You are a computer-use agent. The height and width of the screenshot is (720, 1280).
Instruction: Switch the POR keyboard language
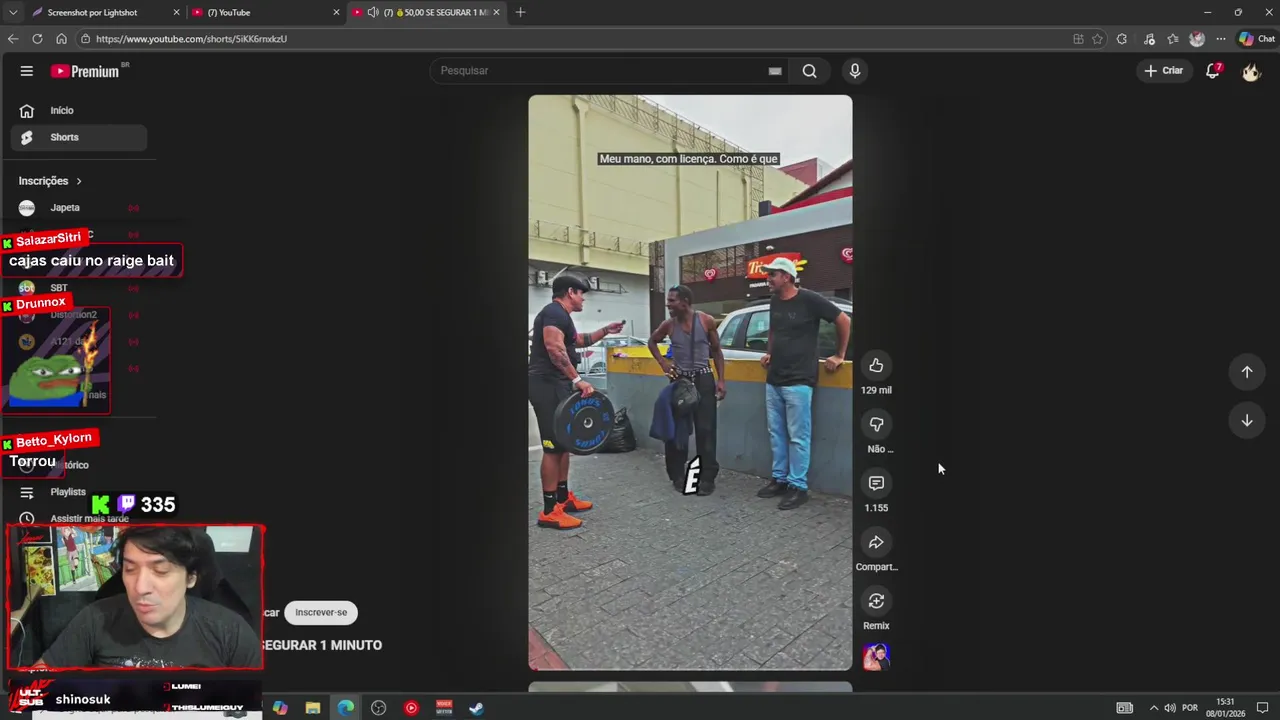click(x=1190, y=708)
